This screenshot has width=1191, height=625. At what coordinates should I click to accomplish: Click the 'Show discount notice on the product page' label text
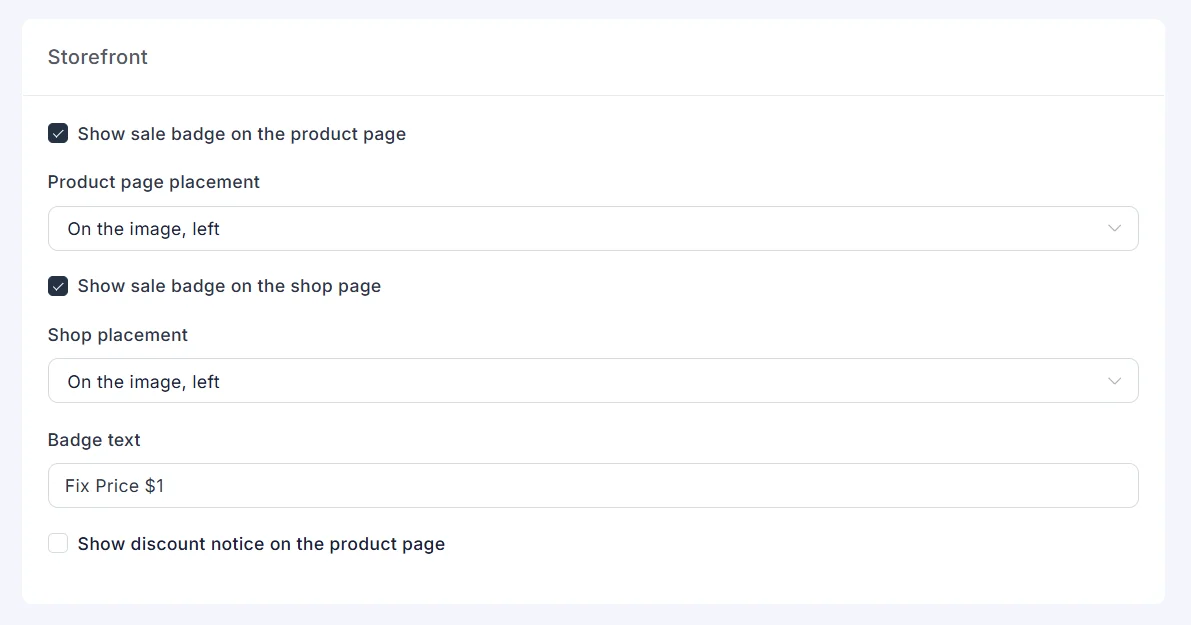261,544
